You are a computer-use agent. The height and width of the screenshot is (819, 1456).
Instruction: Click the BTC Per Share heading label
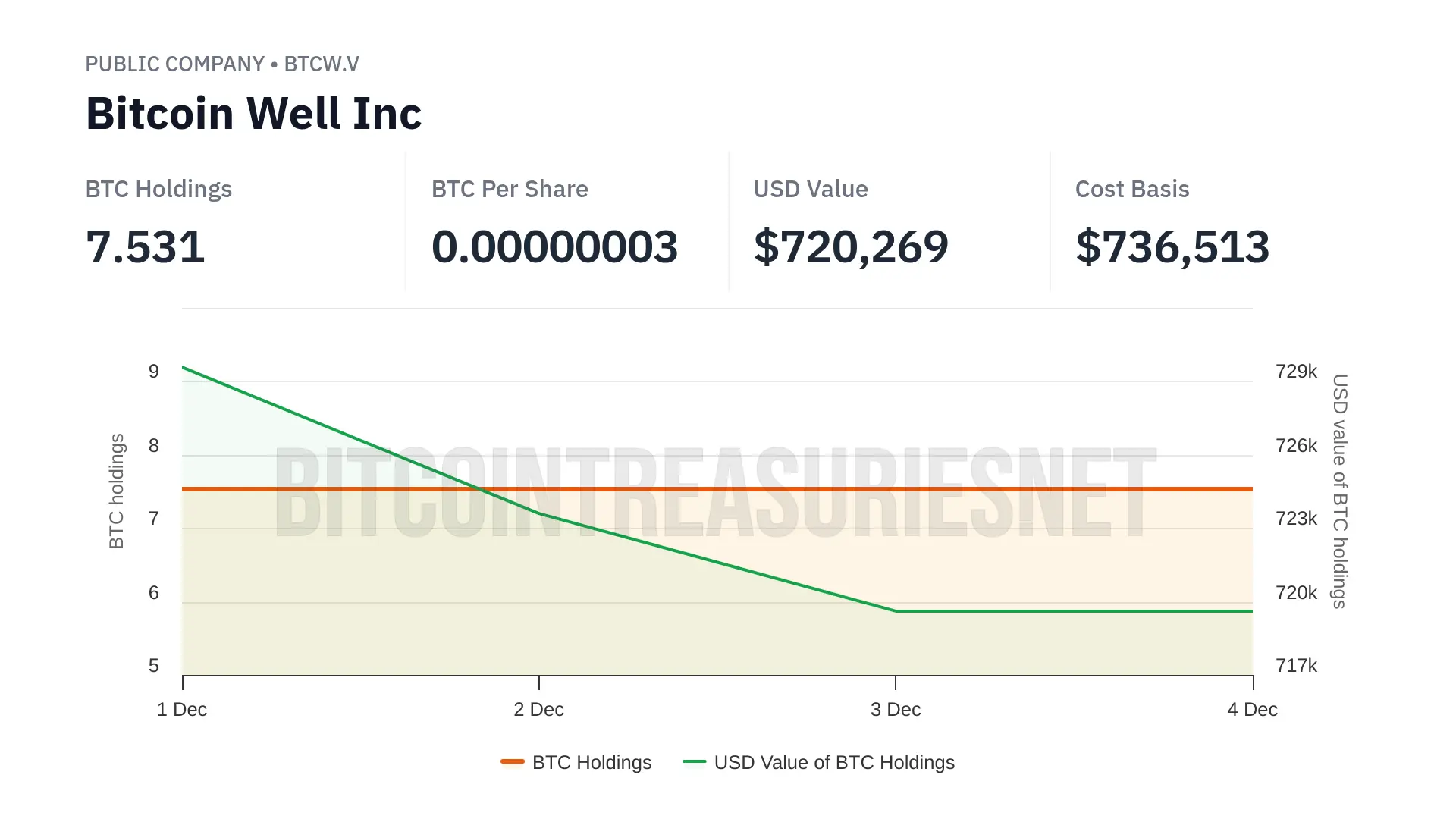(x=510, y=190)
